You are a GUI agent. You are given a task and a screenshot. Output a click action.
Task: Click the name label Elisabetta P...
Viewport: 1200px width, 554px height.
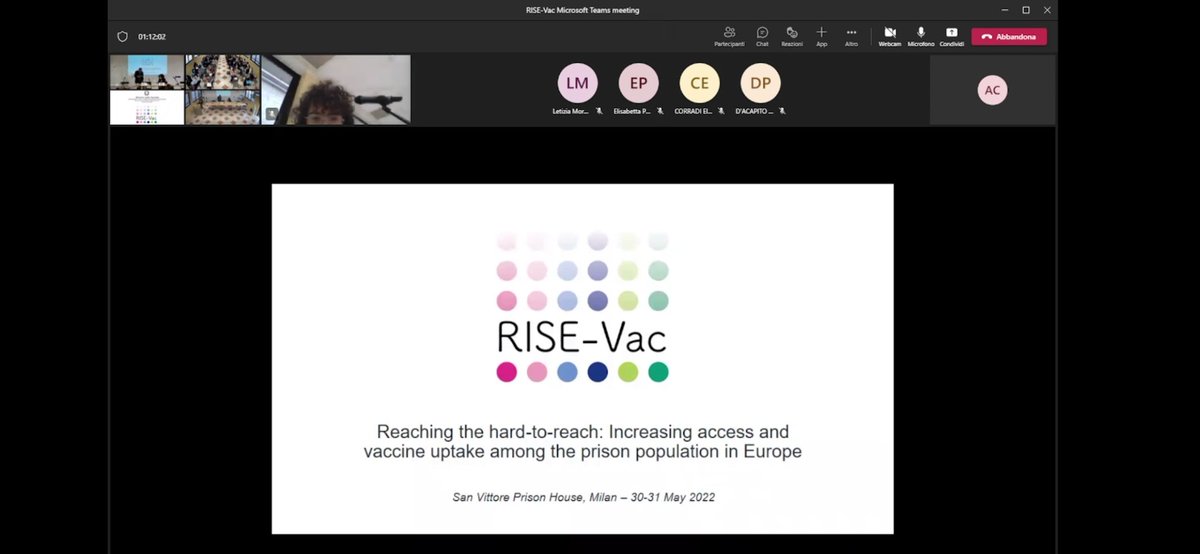pyautogui.click(x=633, y=111)
